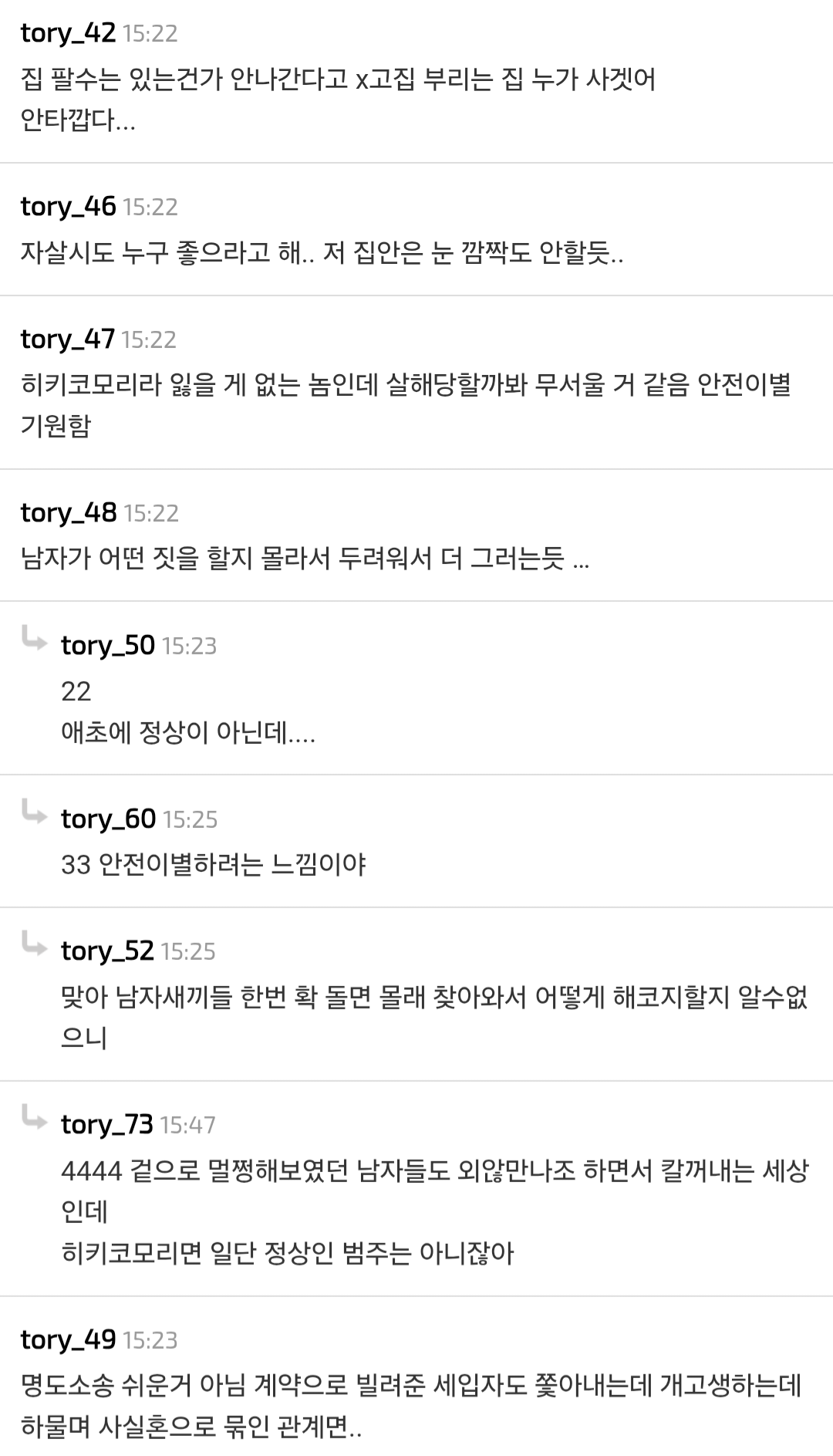Open the tory_42 username
Viewport: 833px width, 1456px height.
(68, 33)
